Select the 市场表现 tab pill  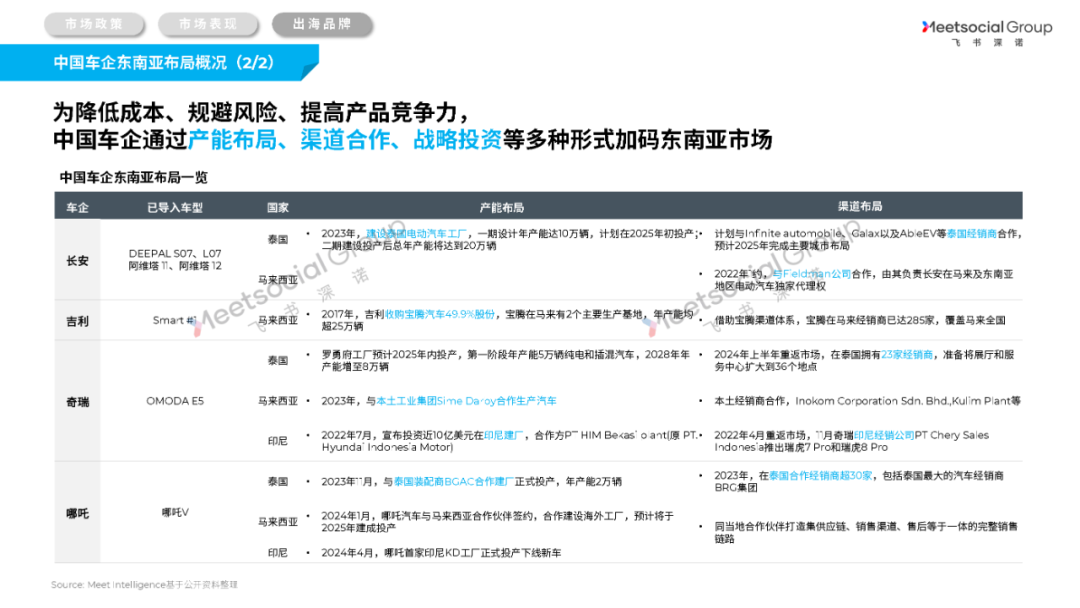pyautogui.click(x=208, y=24)
